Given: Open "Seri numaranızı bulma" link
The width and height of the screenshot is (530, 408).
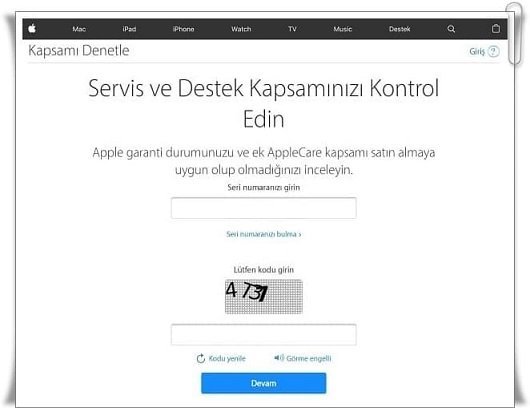Looking at the screenshot, I should [264, 234].
